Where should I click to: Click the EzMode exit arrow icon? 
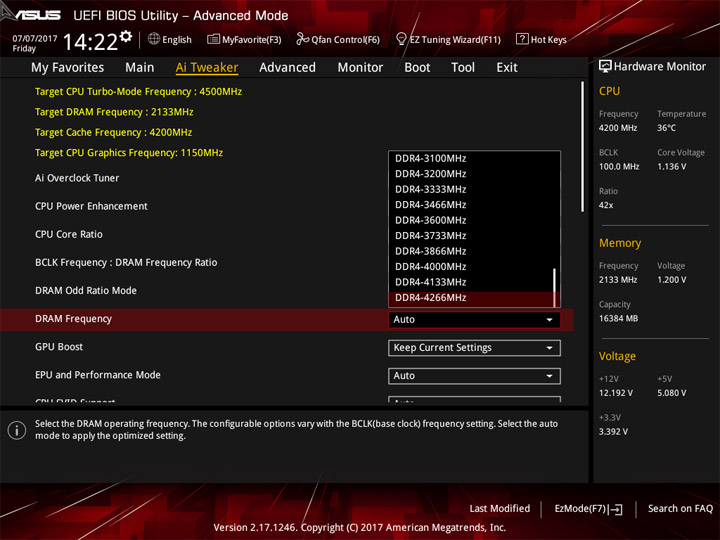617,509
